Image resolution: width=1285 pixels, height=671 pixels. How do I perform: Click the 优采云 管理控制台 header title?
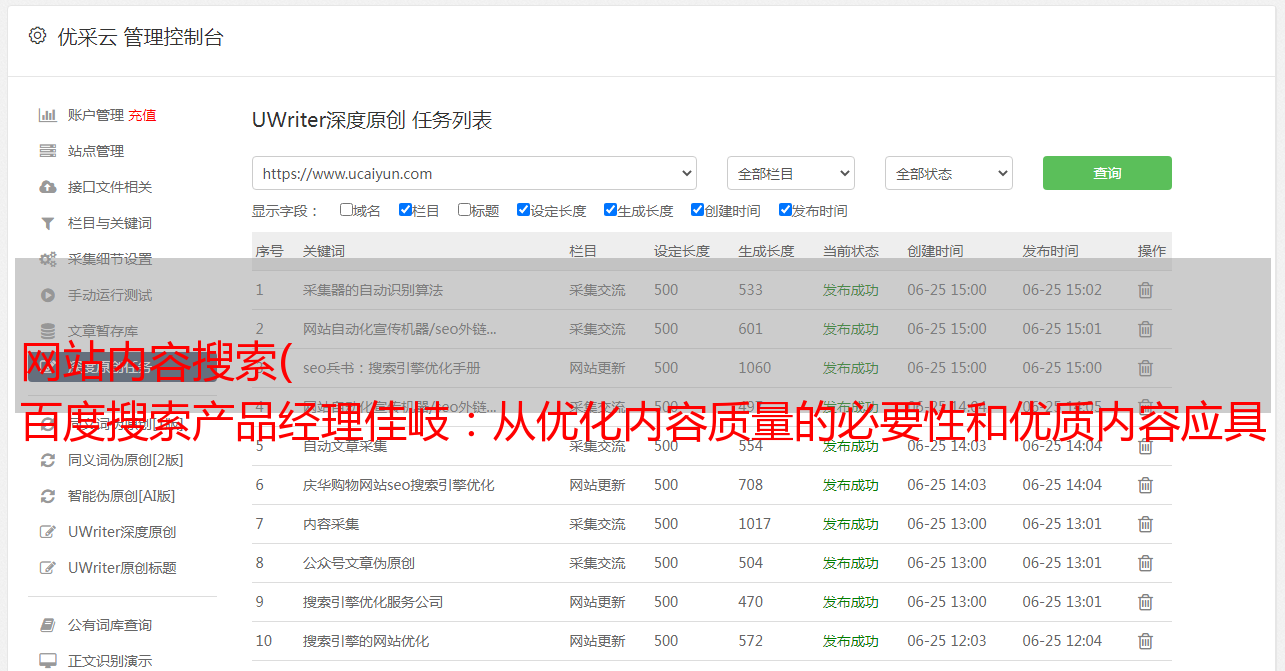point(140,37)
